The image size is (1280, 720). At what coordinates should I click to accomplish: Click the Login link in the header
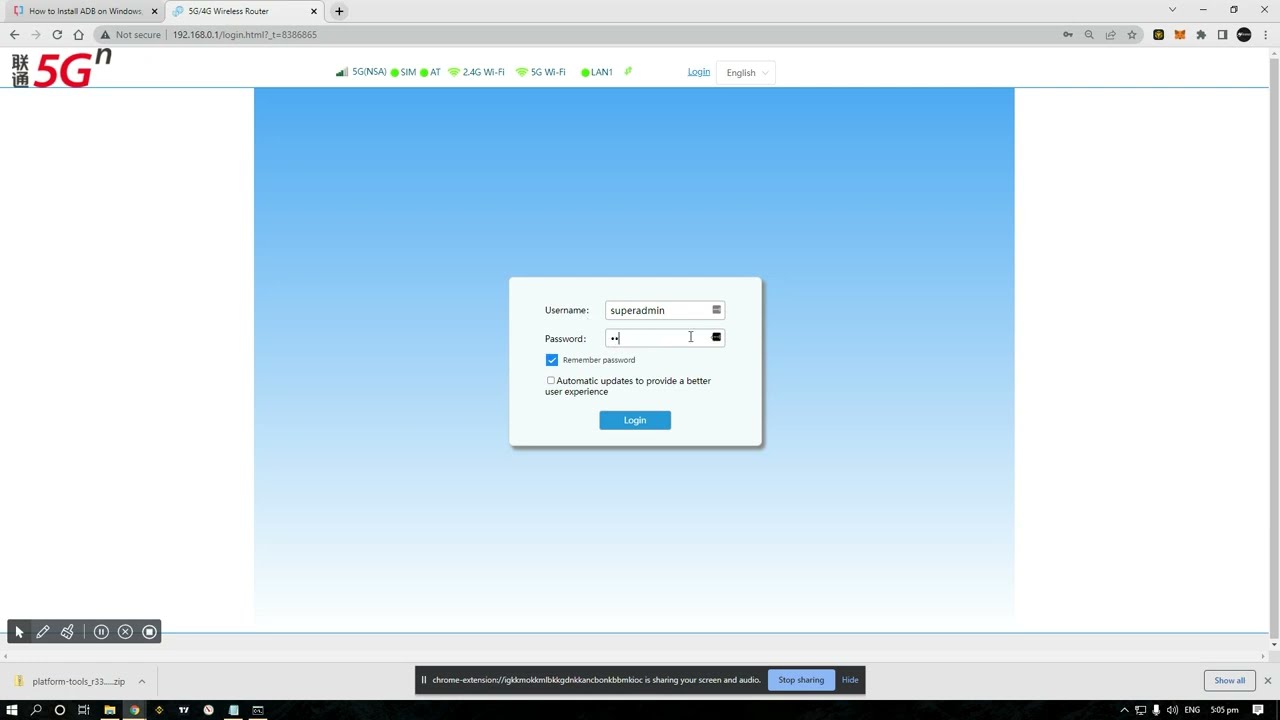coord(699,72)
